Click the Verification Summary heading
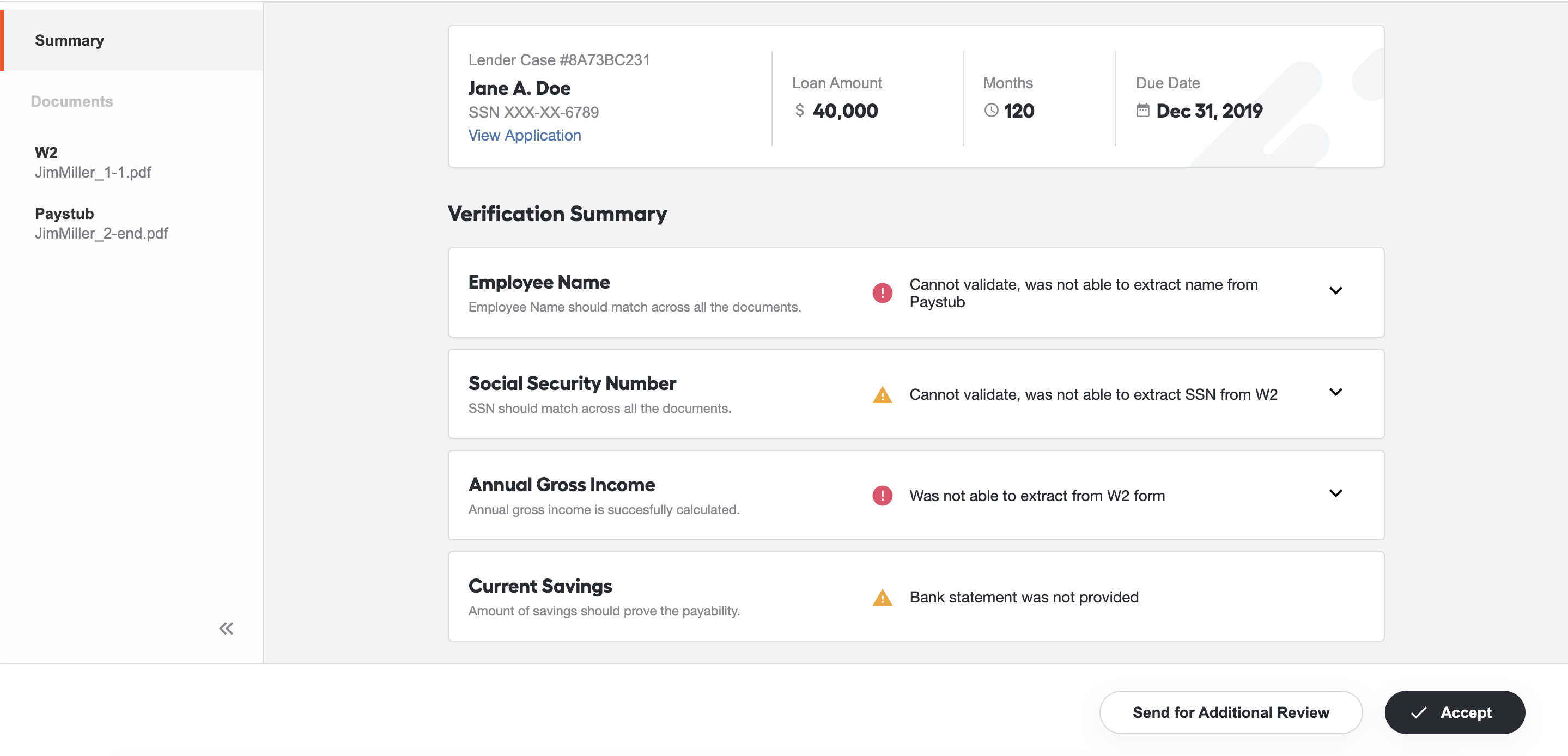The height and width of the screenshot is (756, 1568). pyautogui.click(x=557, y=214)
